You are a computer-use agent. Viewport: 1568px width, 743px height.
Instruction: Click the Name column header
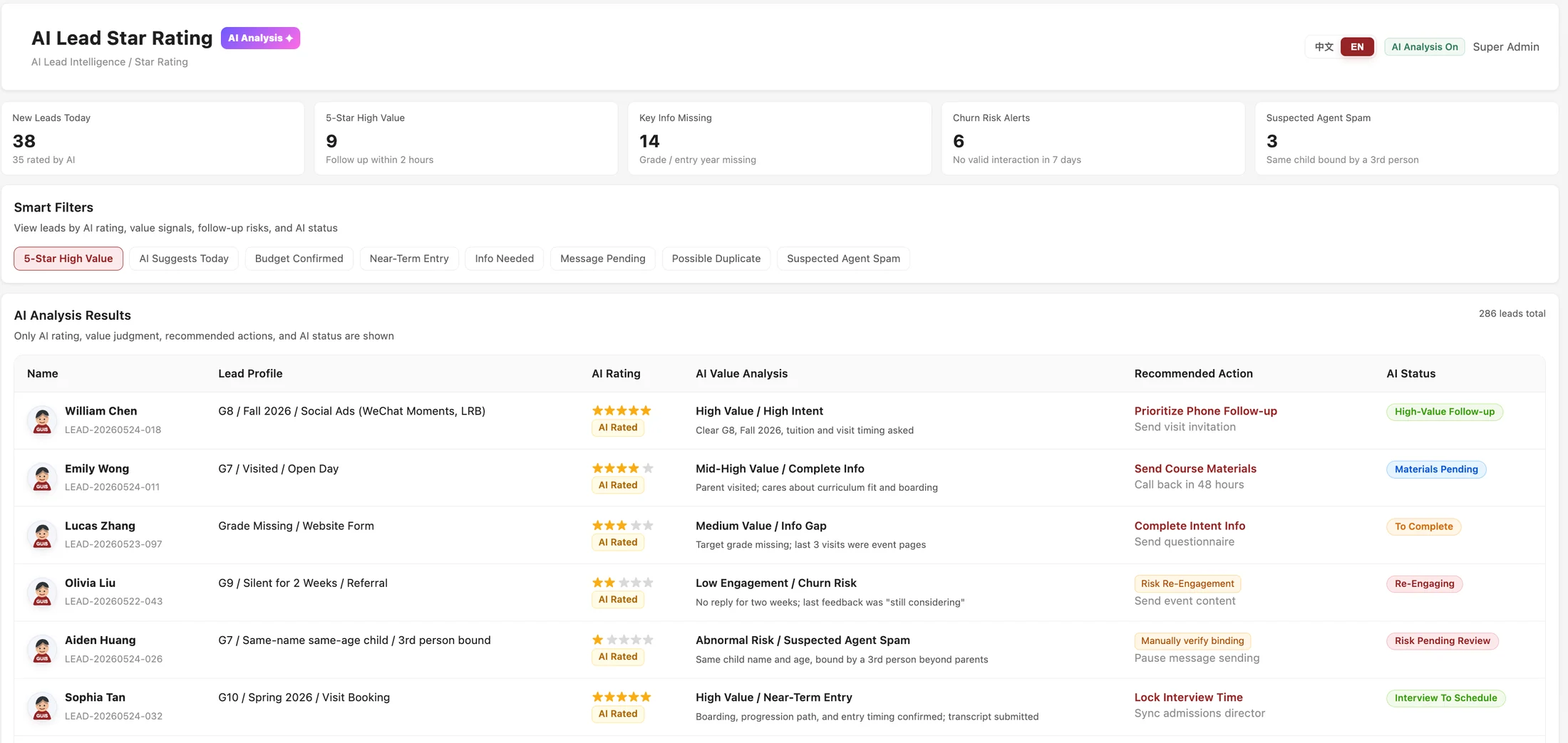pyautogui.click(x=43, y=373)
